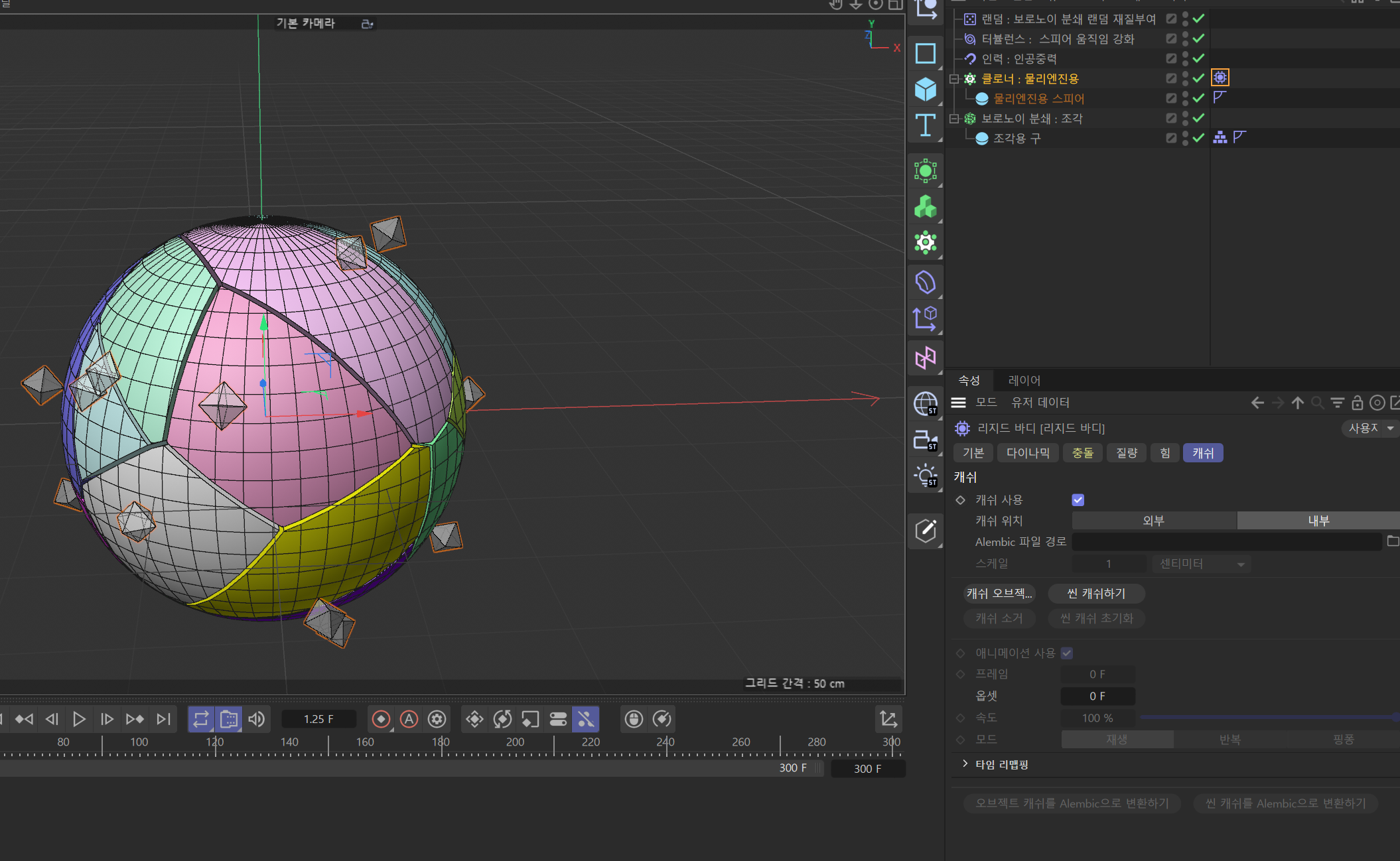Open the 모드 menu
This screenshot has height=861, width=1400.
coord(986,403)
